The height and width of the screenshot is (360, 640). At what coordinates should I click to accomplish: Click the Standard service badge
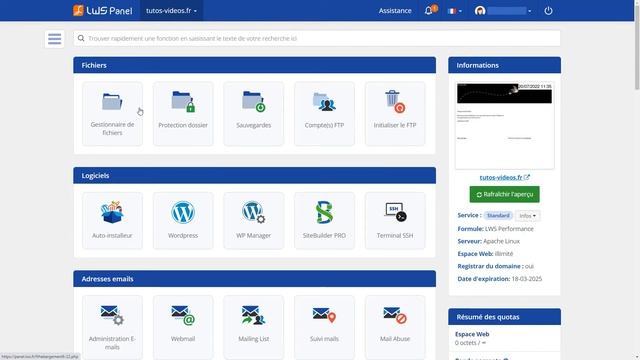point(498,216)
